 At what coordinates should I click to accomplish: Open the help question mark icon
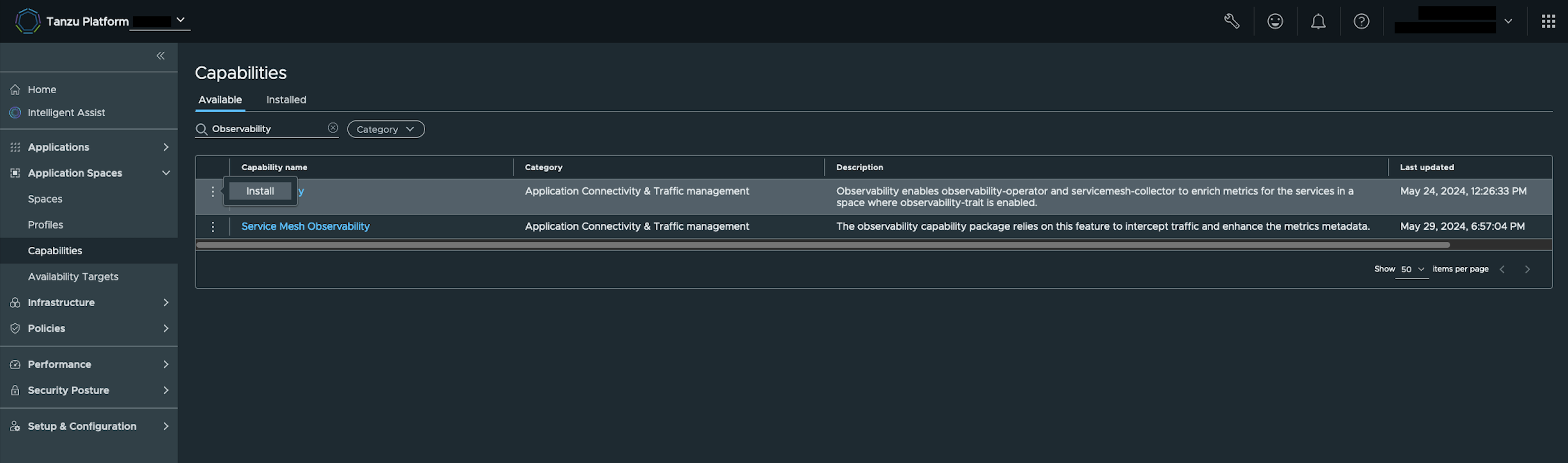point(1361,21)
